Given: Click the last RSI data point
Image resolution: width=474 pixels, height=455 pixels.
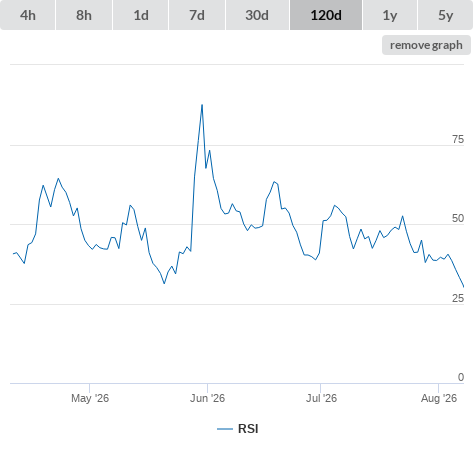Looking at the screenshot, I should 463,286.
